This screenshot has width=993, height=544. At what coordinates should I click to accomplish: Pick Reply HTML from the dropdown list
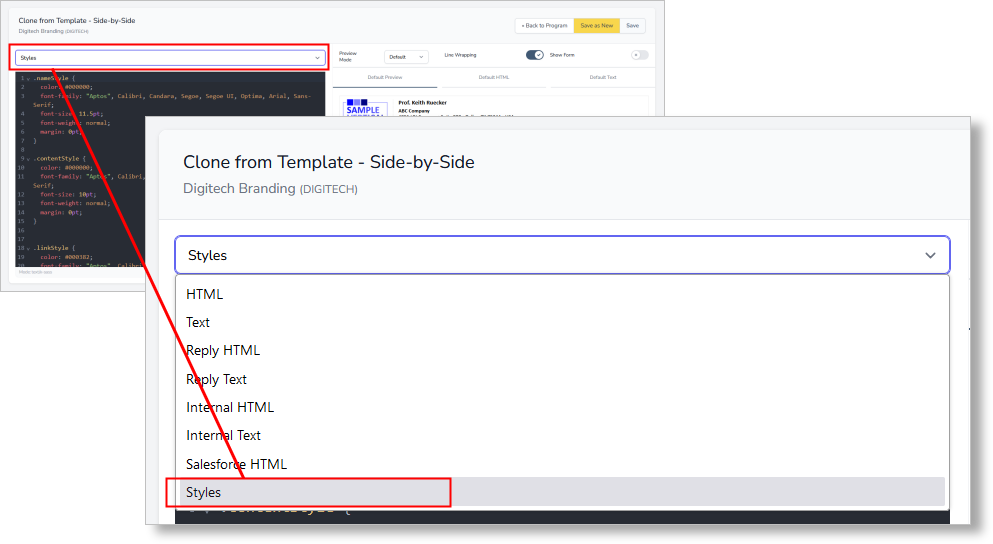tap(562, 350)
